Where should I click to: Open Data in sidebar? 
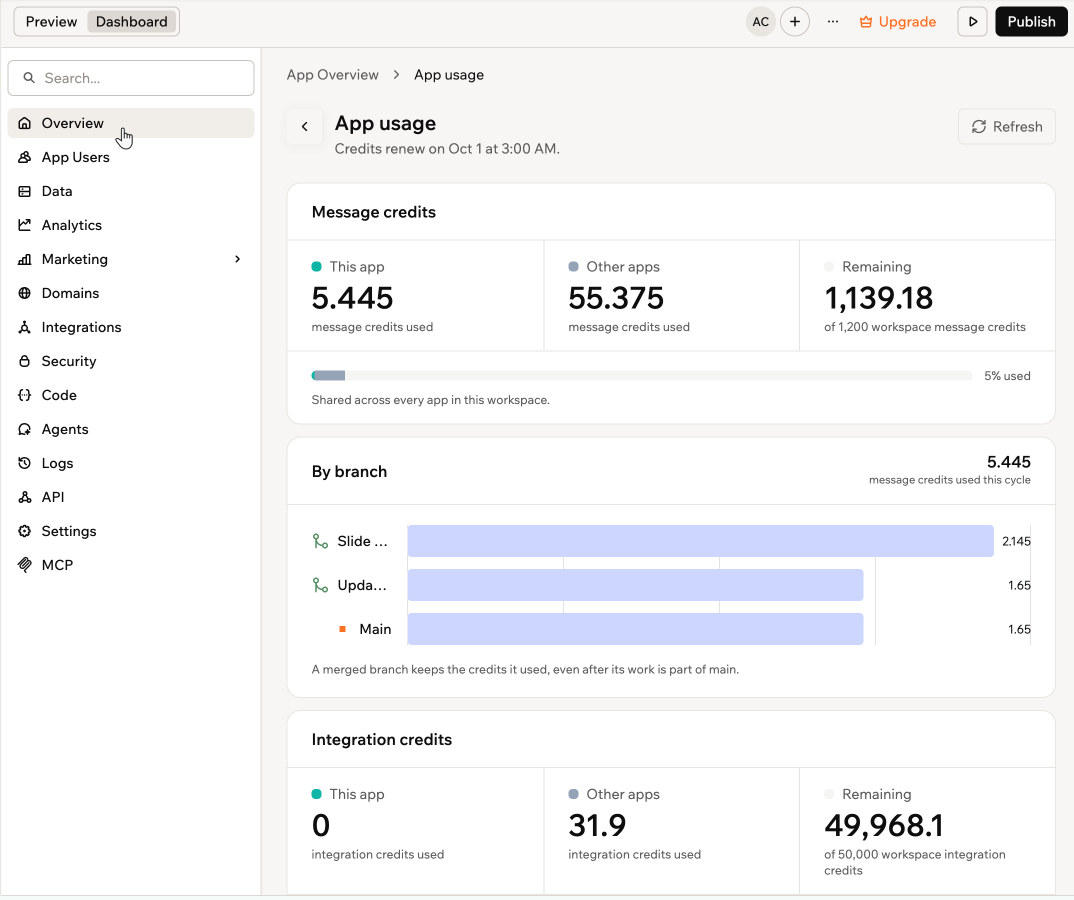point(131,191)
